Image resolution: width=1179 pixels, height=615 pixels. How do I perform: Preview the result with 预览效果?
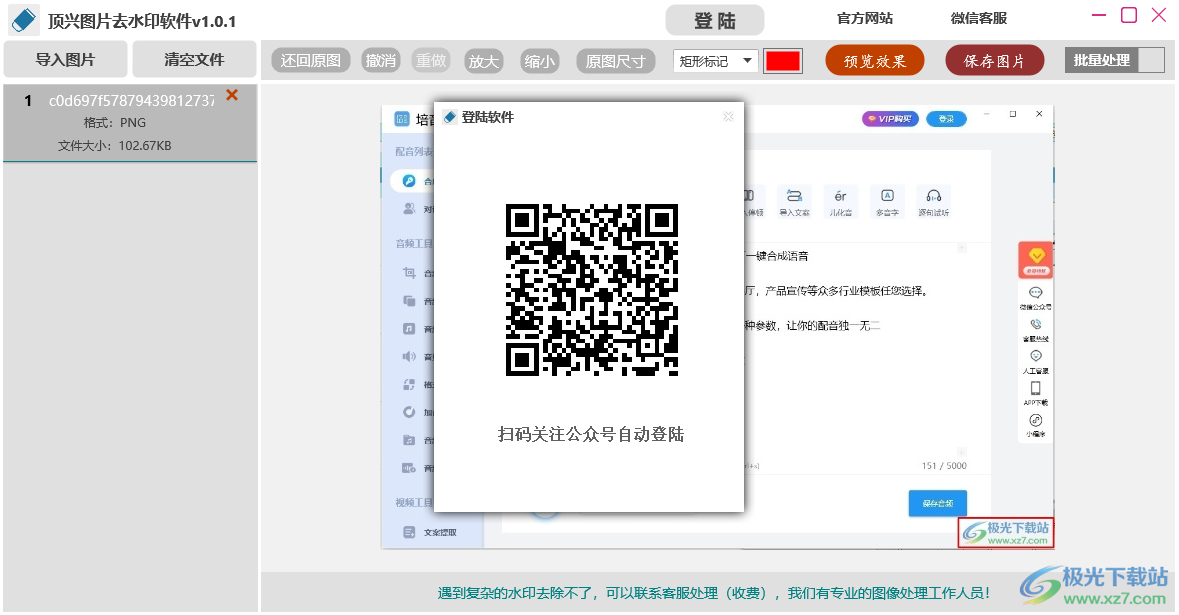(874, 61)
